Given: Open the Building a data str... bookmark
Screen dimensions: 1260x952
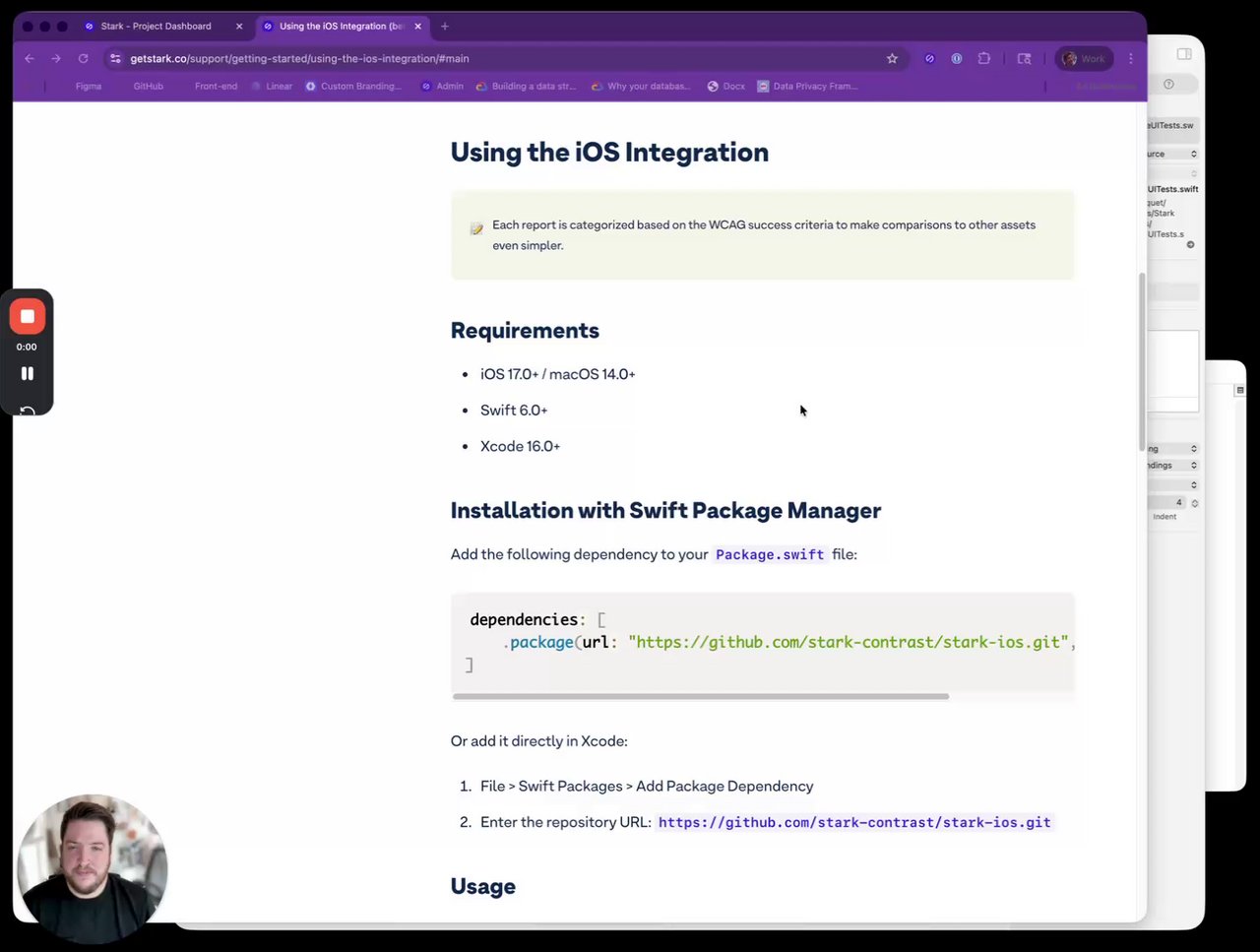Looking at the screenshot, I should coord(527,87).
